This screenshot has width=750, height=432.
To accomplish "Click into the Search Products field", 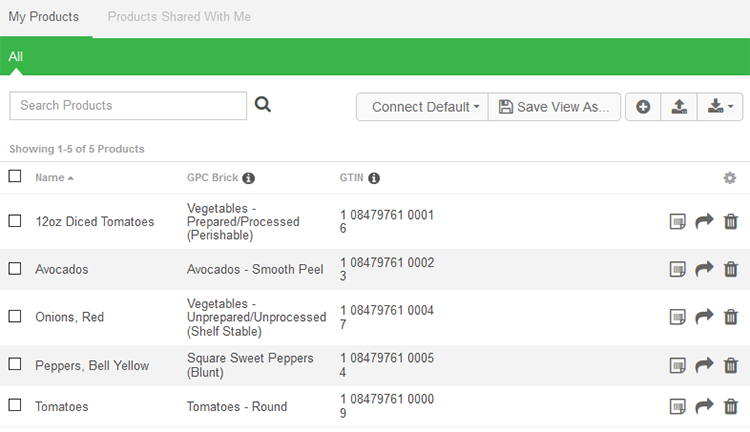I will [x=128, y=106].
